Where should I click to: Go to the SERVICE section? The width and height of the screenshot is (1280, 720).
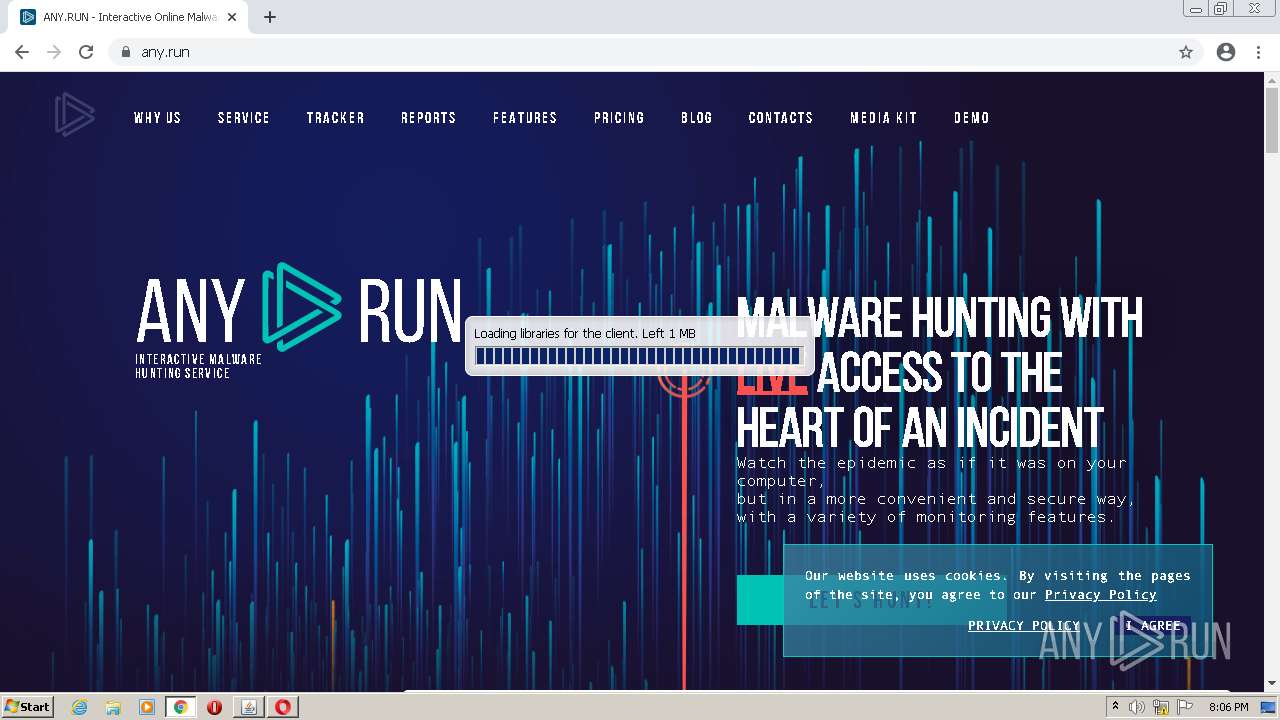click(244, 118)
